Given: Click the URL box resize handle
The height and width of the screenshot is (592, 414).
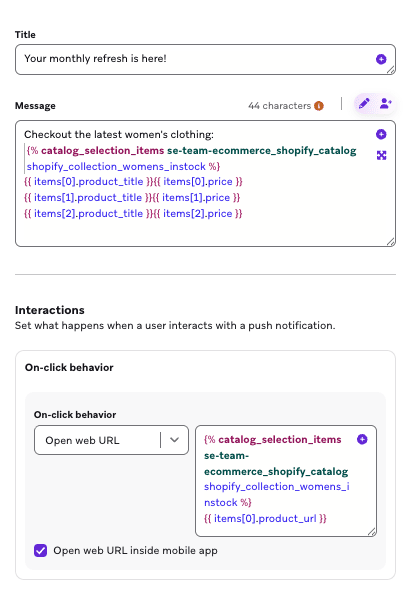Looking at the screenshot, I should click(x=372, y=532).
